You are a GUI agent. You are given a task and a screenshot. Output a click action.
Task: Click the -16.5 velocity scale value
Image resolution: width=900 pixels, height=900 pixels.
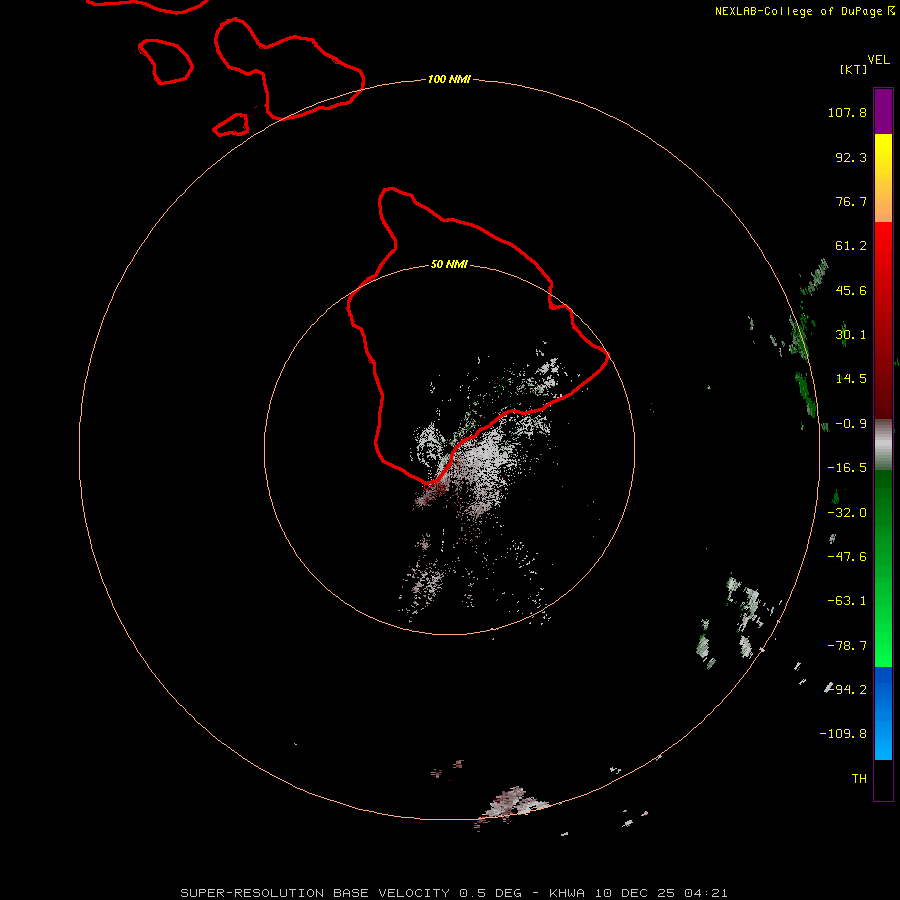click(x=847, y=468)
